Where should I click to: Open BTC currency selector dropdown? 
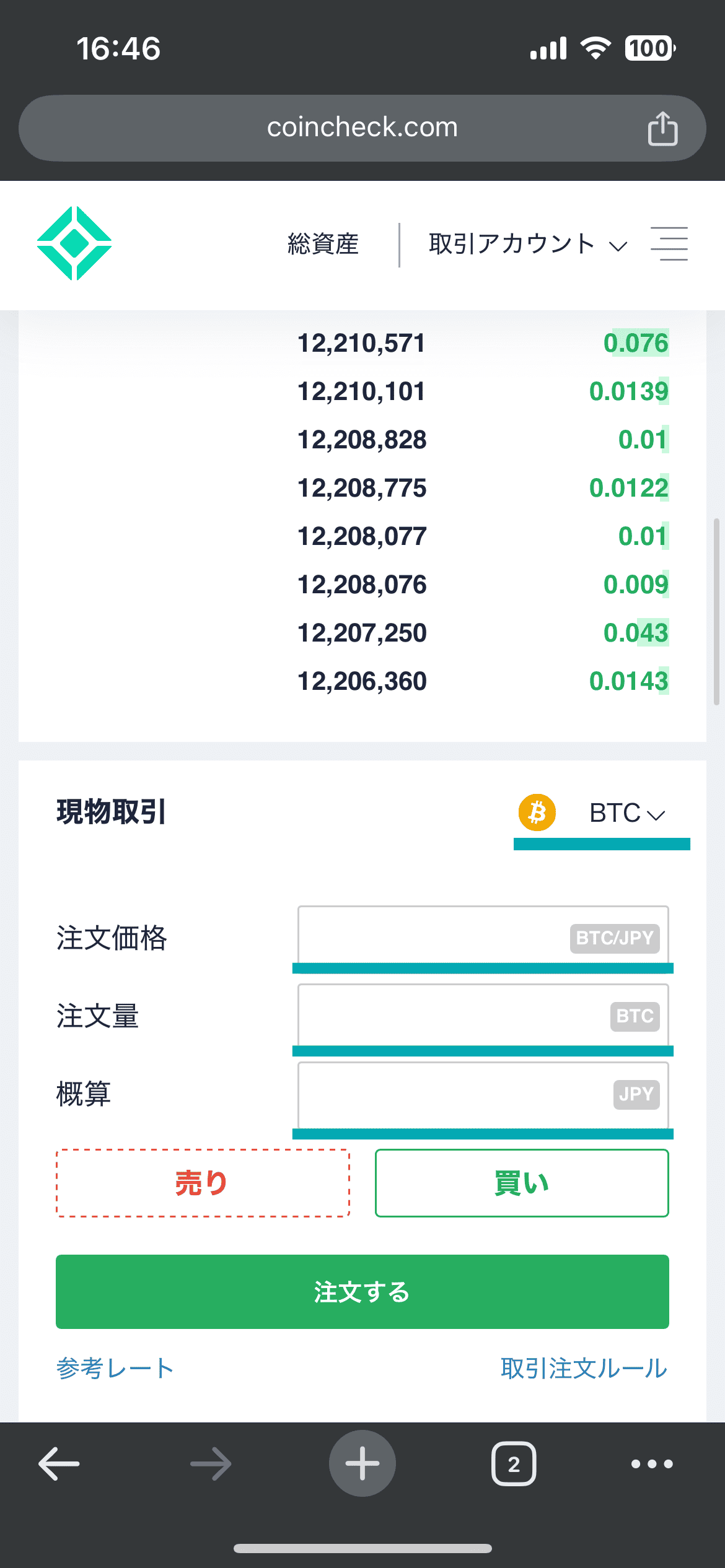pyautogui.click(x=626, y=813)
